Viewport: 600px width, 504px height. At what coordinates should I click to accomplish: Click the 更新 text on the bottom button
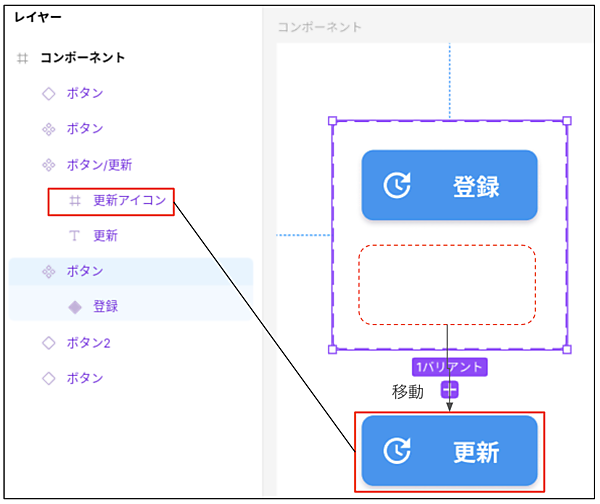pyautogui.click(x=476, y=452)
